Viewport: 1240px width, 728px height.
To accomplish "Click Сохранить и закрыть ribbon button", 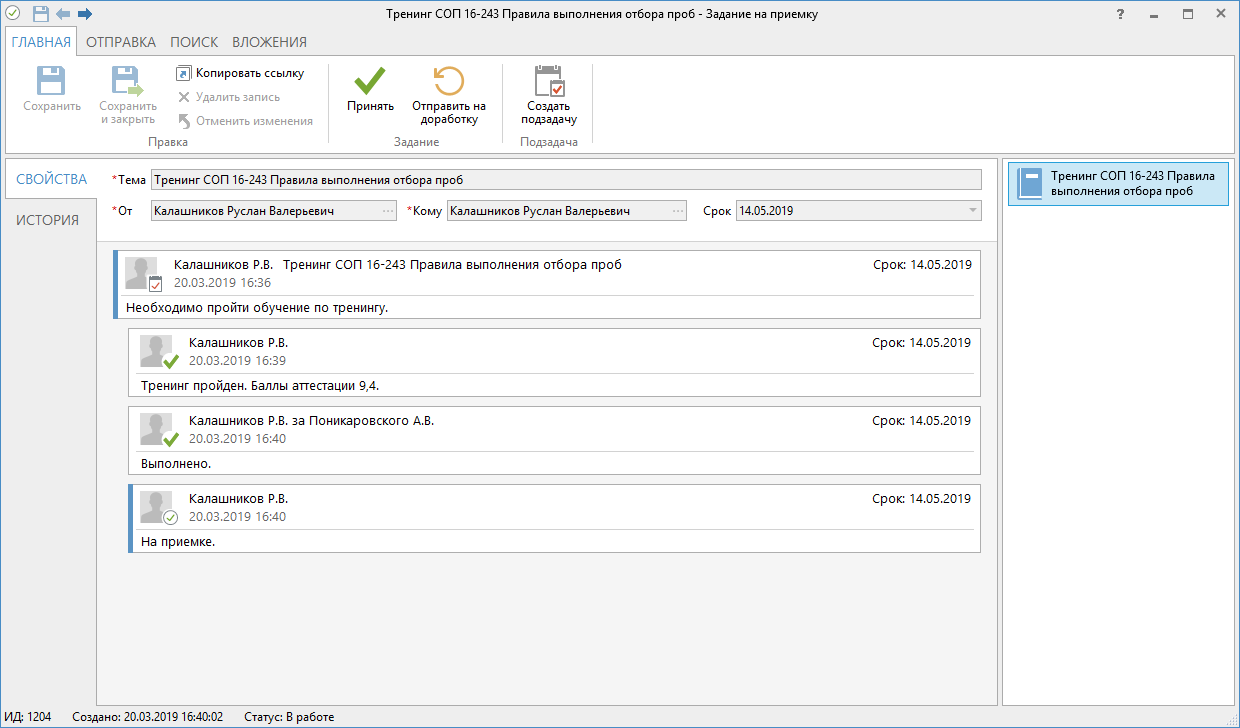I will click(x=128, y=95).
